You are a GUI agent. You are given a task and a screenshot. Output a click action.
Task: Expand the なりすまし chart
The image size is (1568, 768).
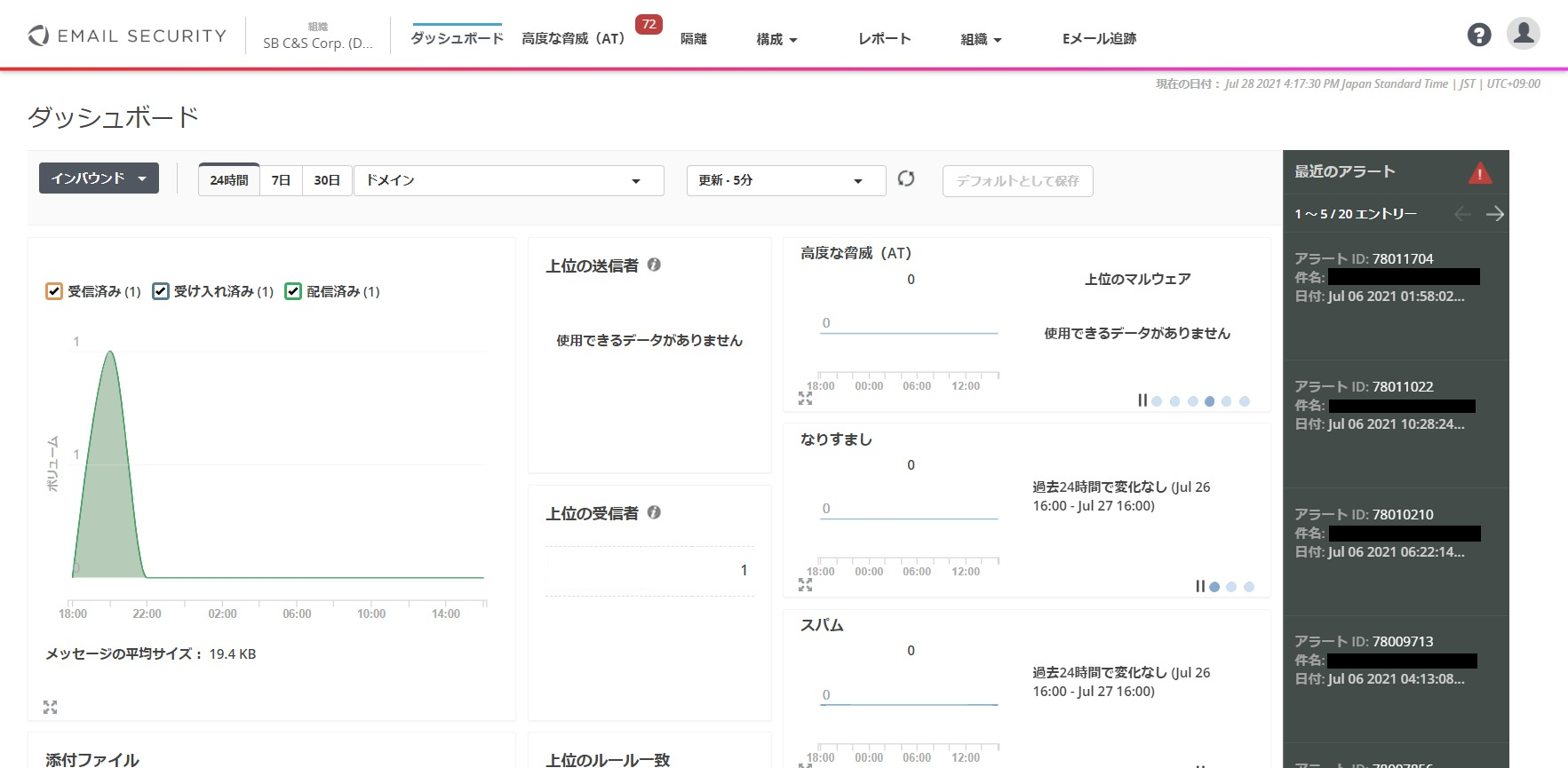tap(805, 584)
